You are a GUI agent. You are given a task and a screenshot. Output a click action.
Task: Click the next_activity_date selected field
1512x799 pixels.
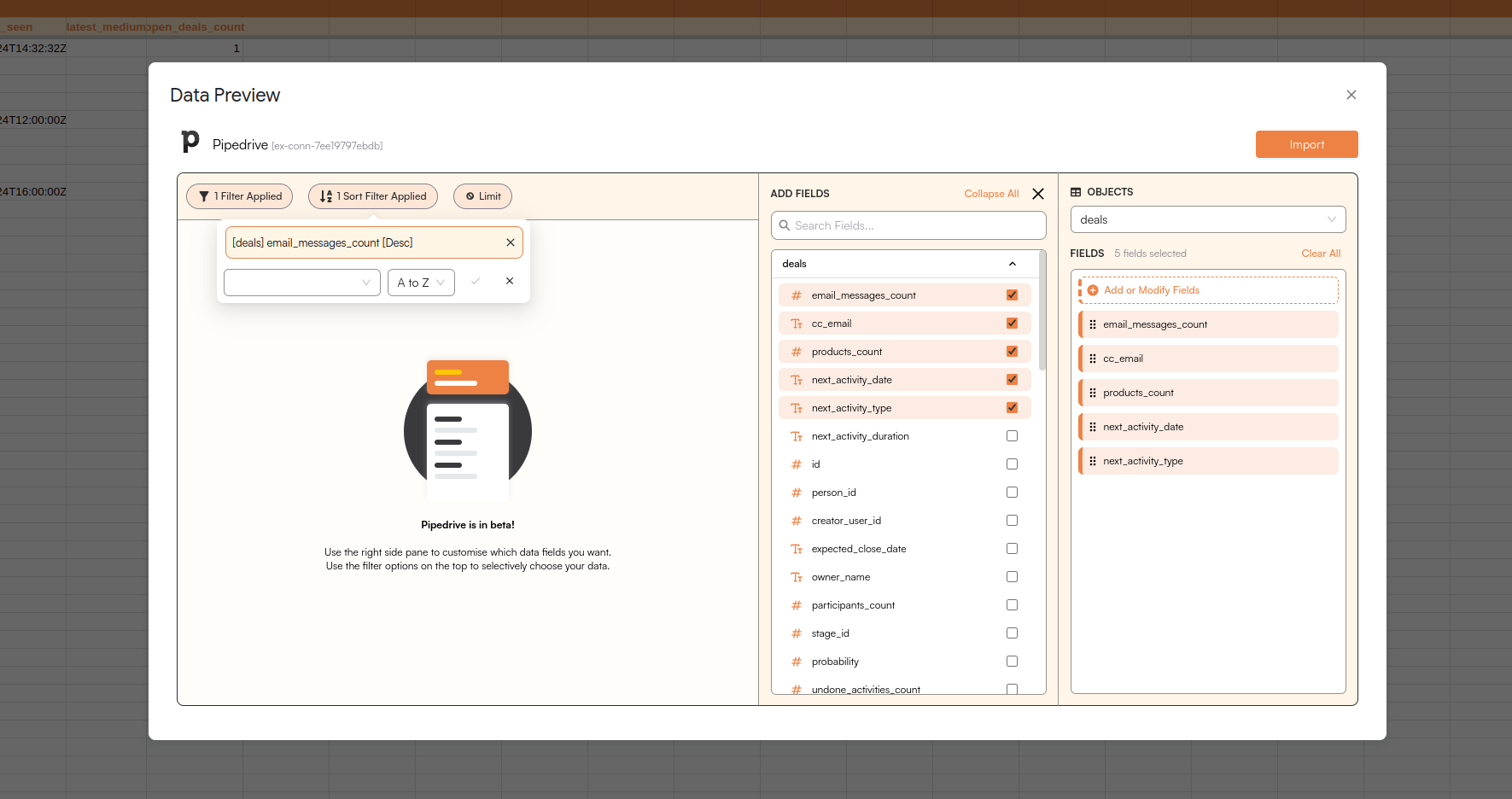tap(1208, 427)
